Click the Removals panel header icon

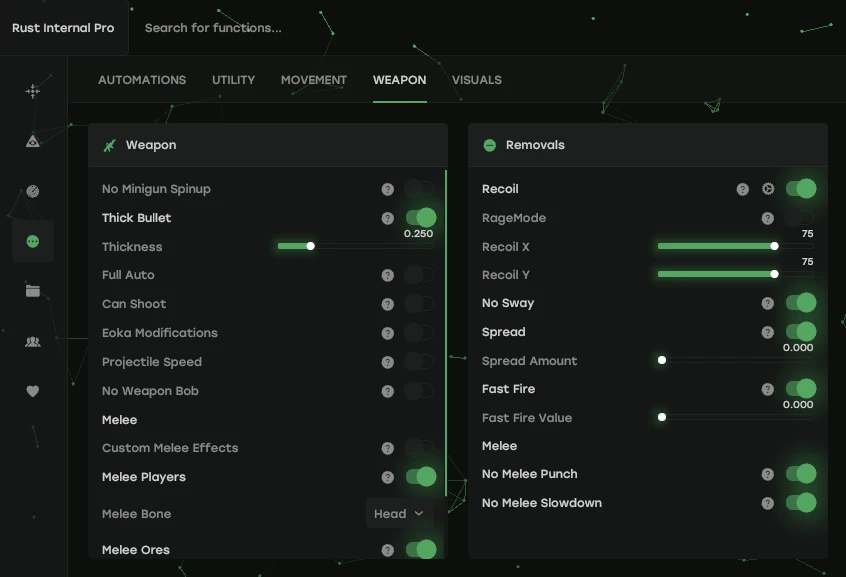coord(489,145)
